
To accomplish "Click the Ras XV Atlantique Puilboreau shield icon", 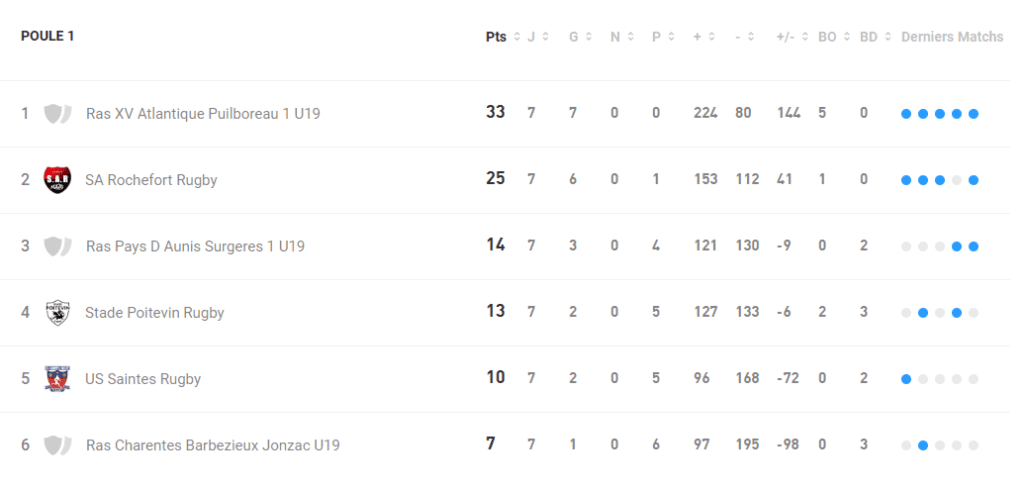I will [58, 114].
